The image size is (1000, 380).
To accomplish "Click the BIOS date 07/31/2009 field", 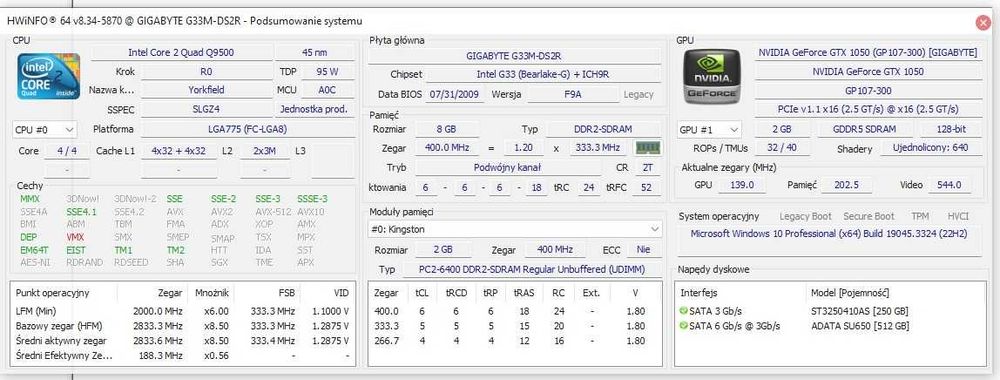I will [x=454, y=94].
